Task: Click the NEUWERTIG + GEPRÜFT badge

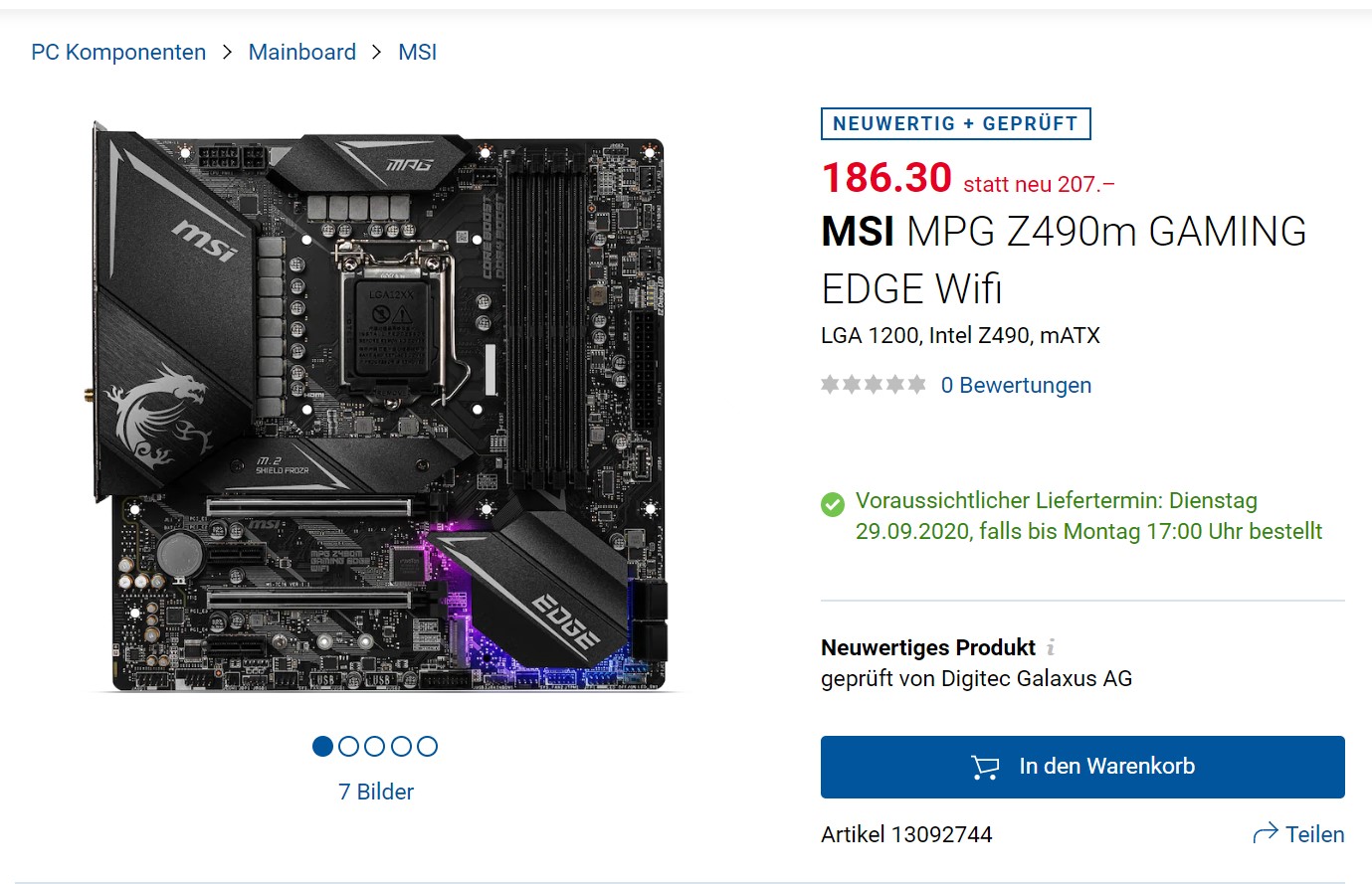Action: 956,123
